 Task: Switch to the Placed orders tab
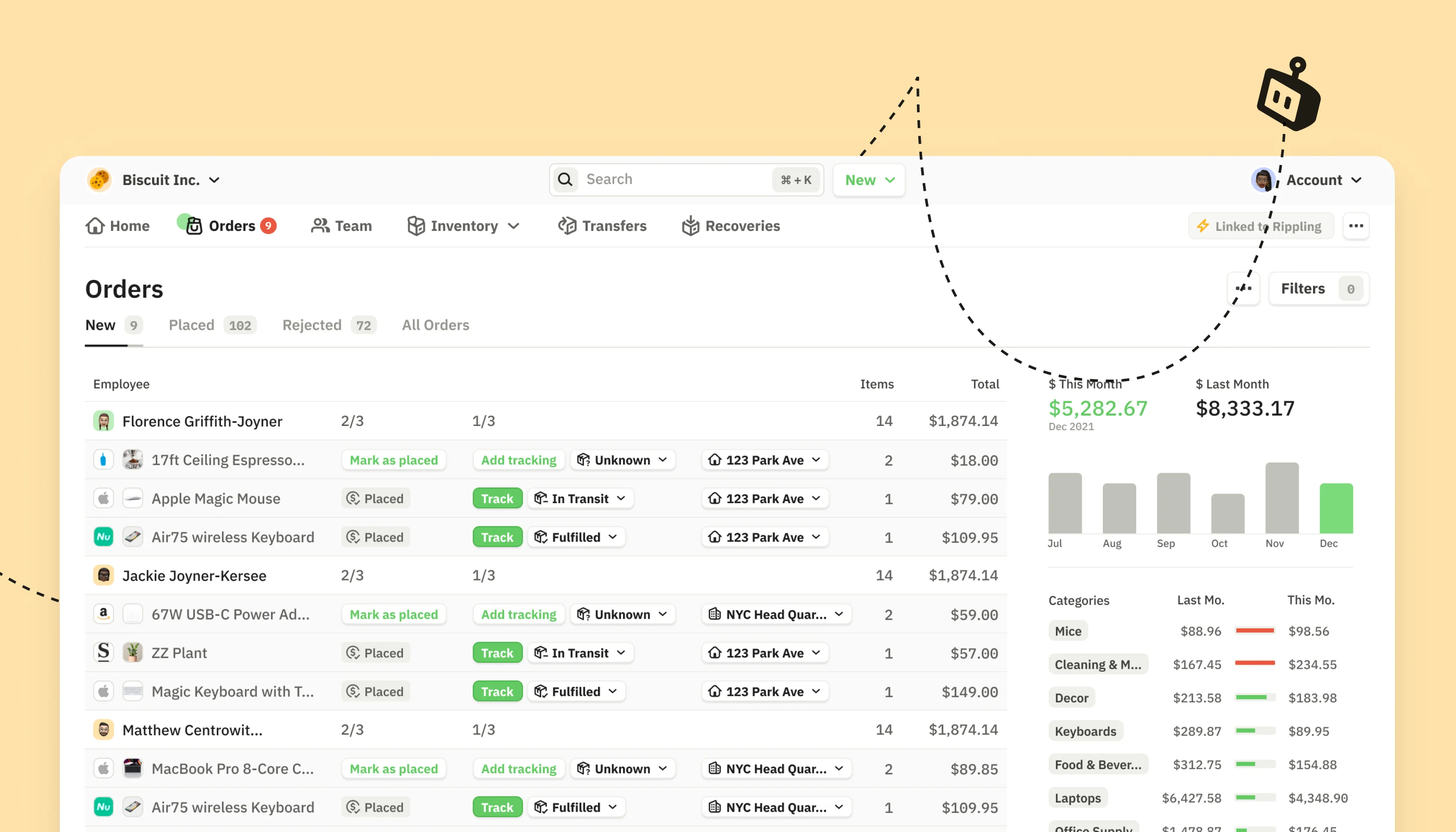(x=192, y=325)
